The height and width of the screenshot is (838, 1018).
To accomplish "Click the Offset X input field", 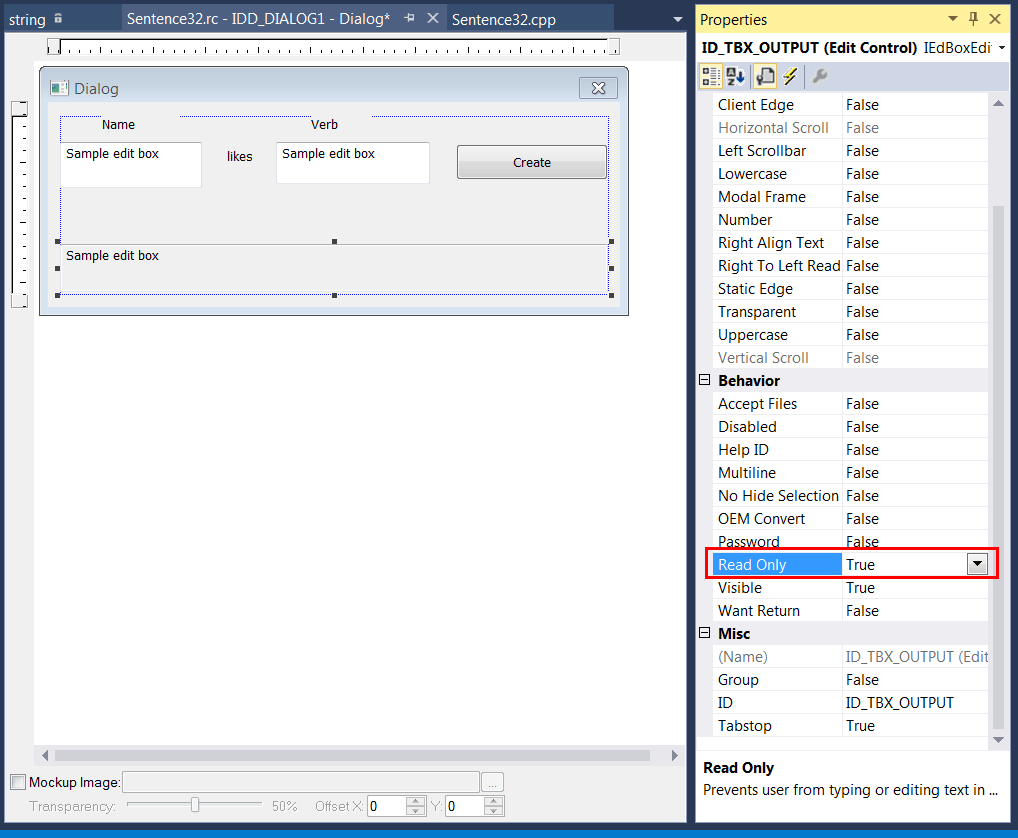I will pos(387,806).
